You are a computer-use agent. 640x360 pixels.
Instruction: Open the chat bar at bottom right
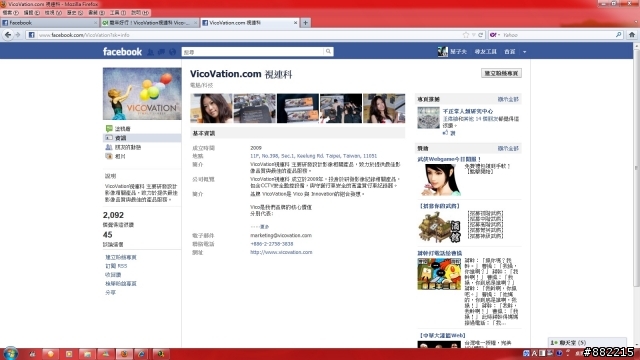tap(587, 342)
